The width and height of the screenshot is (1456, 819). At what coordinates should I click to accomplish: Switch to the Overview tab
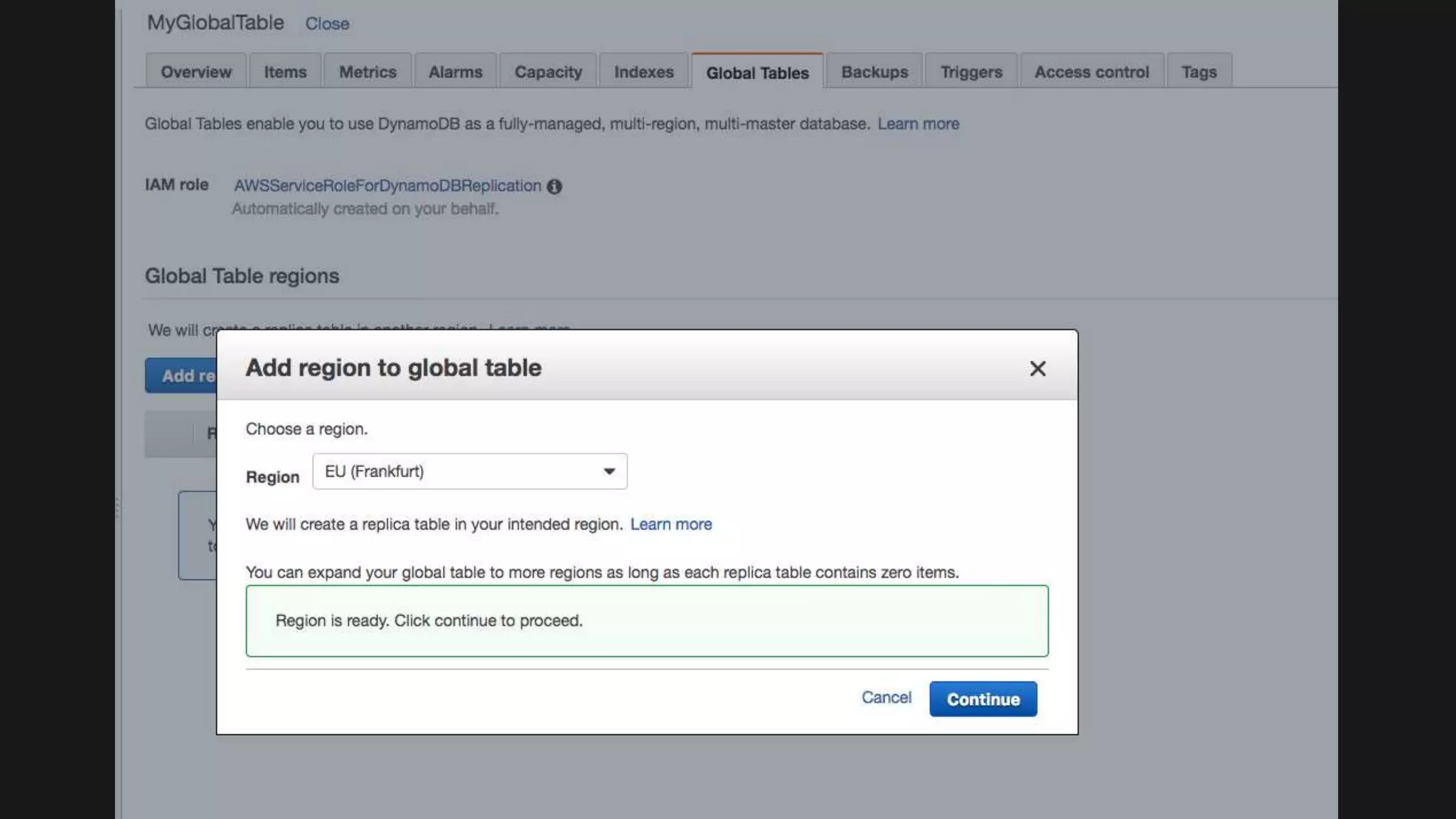(196, 72)
